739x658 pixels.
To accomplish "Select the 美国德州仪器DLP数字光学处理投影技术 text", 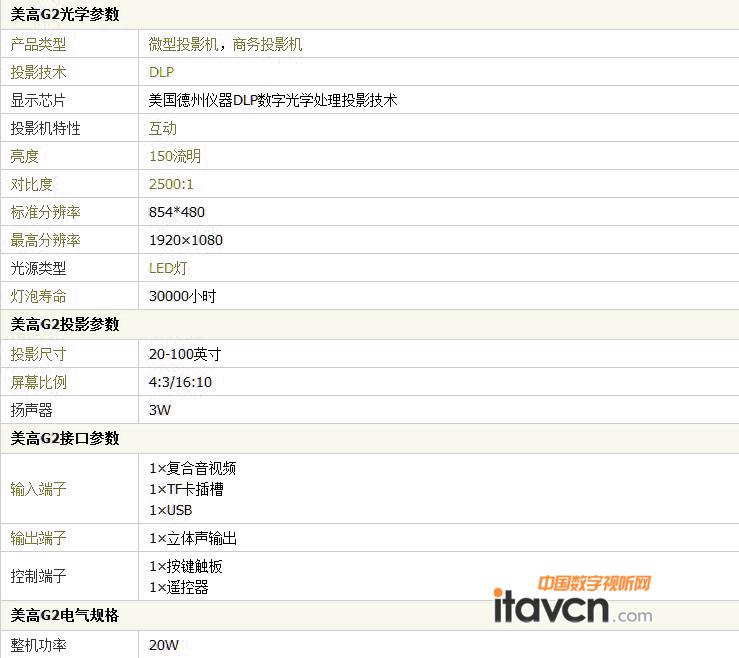I will pyautogui.click(x=273, y=100).
